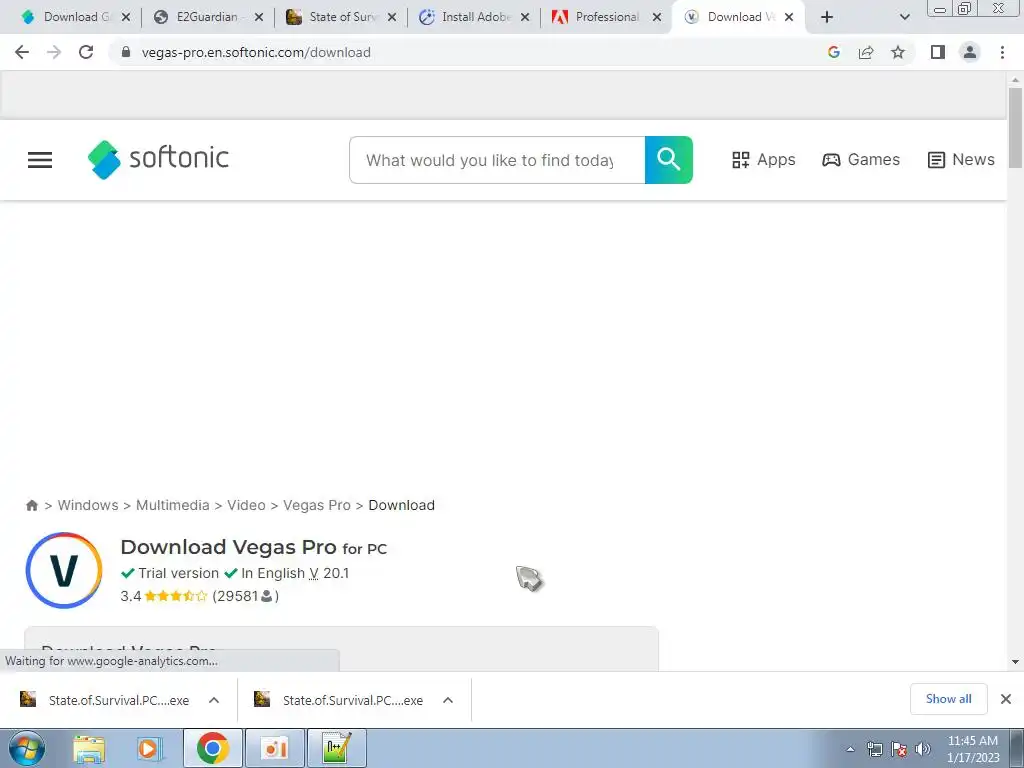Open the News section
Viewport: 1024px width, 768px height.
[x=961, y=160]
